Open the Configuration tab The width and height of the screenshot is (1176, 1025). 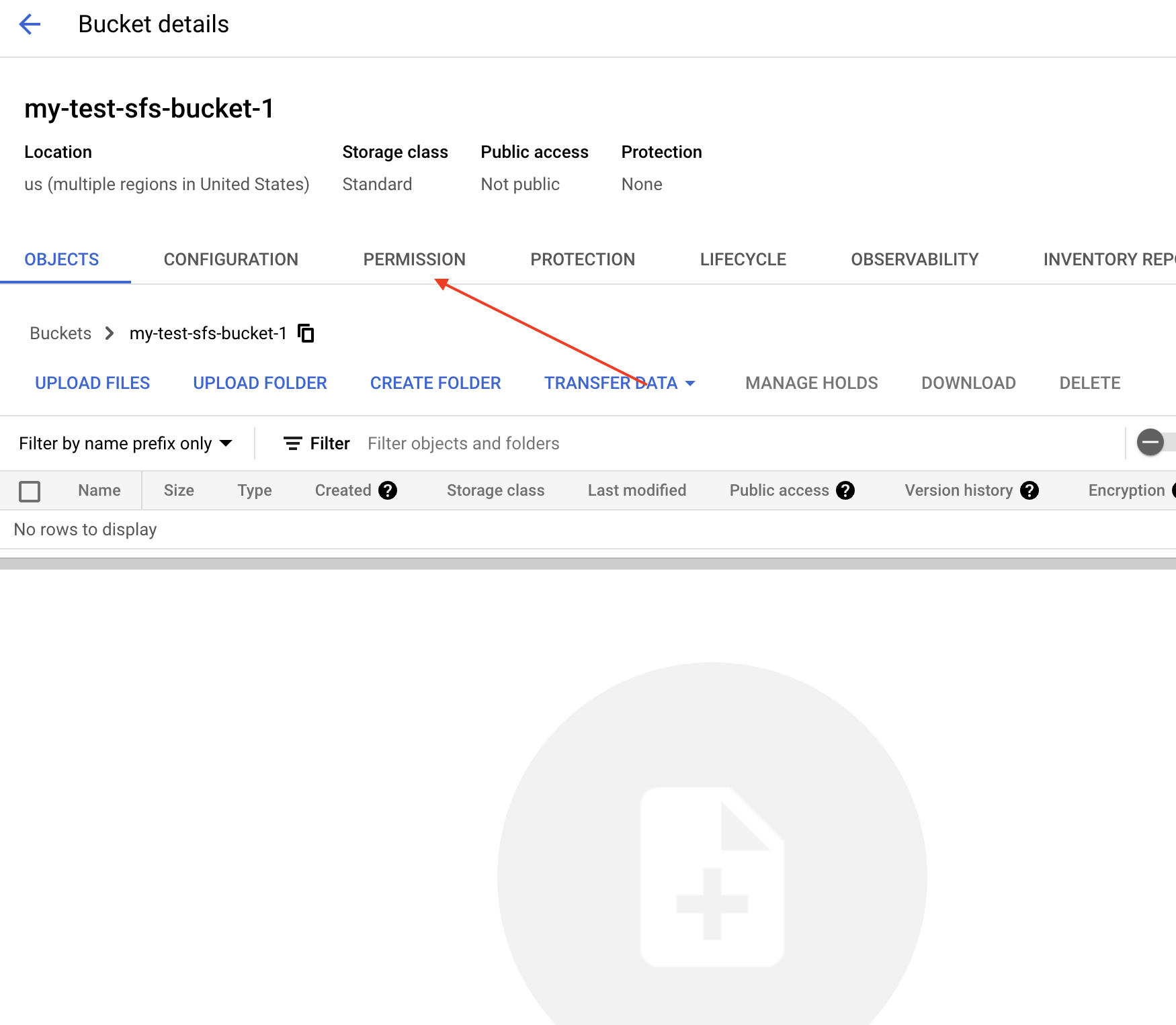tap(230, 259)
